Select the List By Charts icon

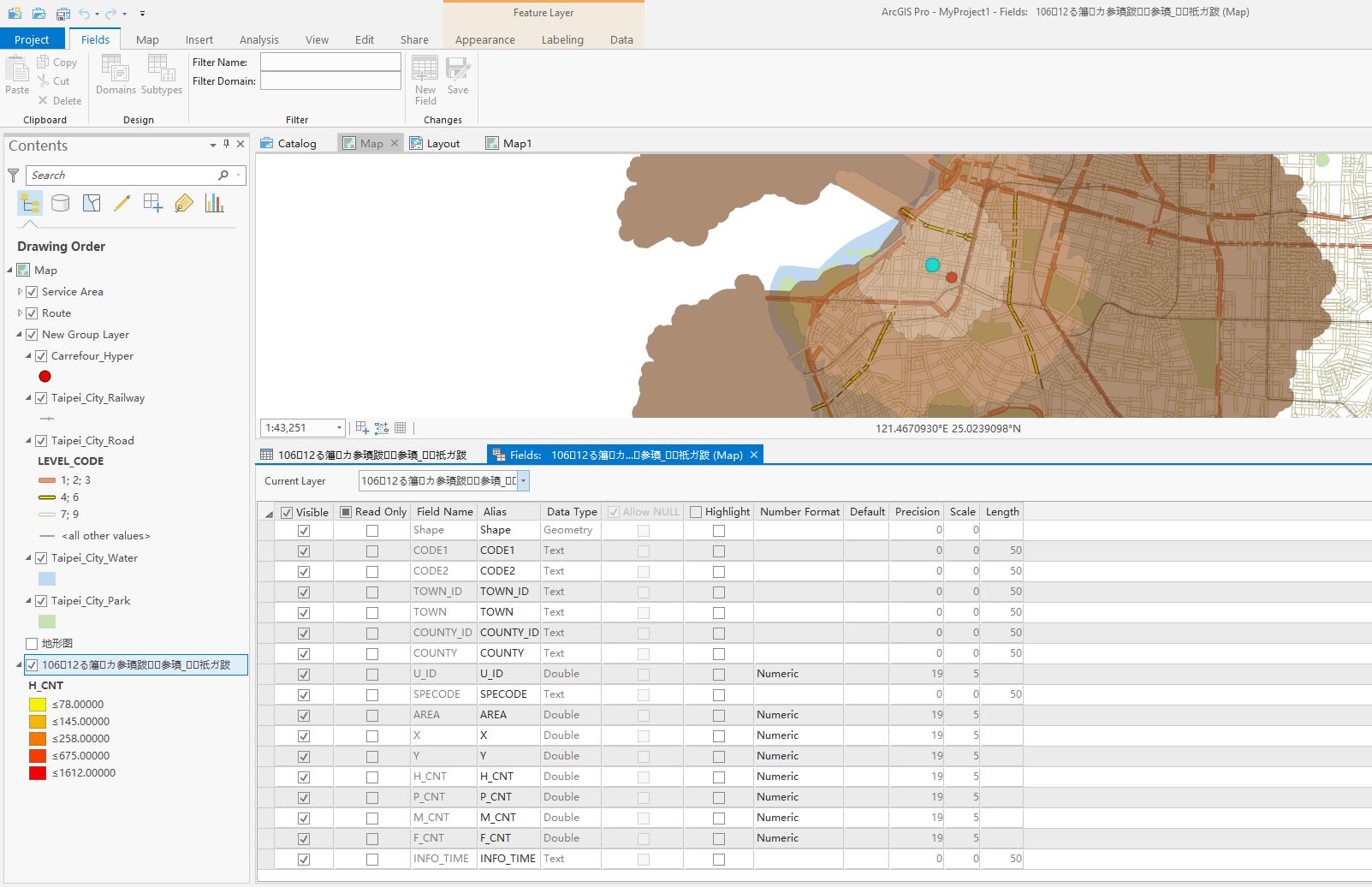click(214, 203)
